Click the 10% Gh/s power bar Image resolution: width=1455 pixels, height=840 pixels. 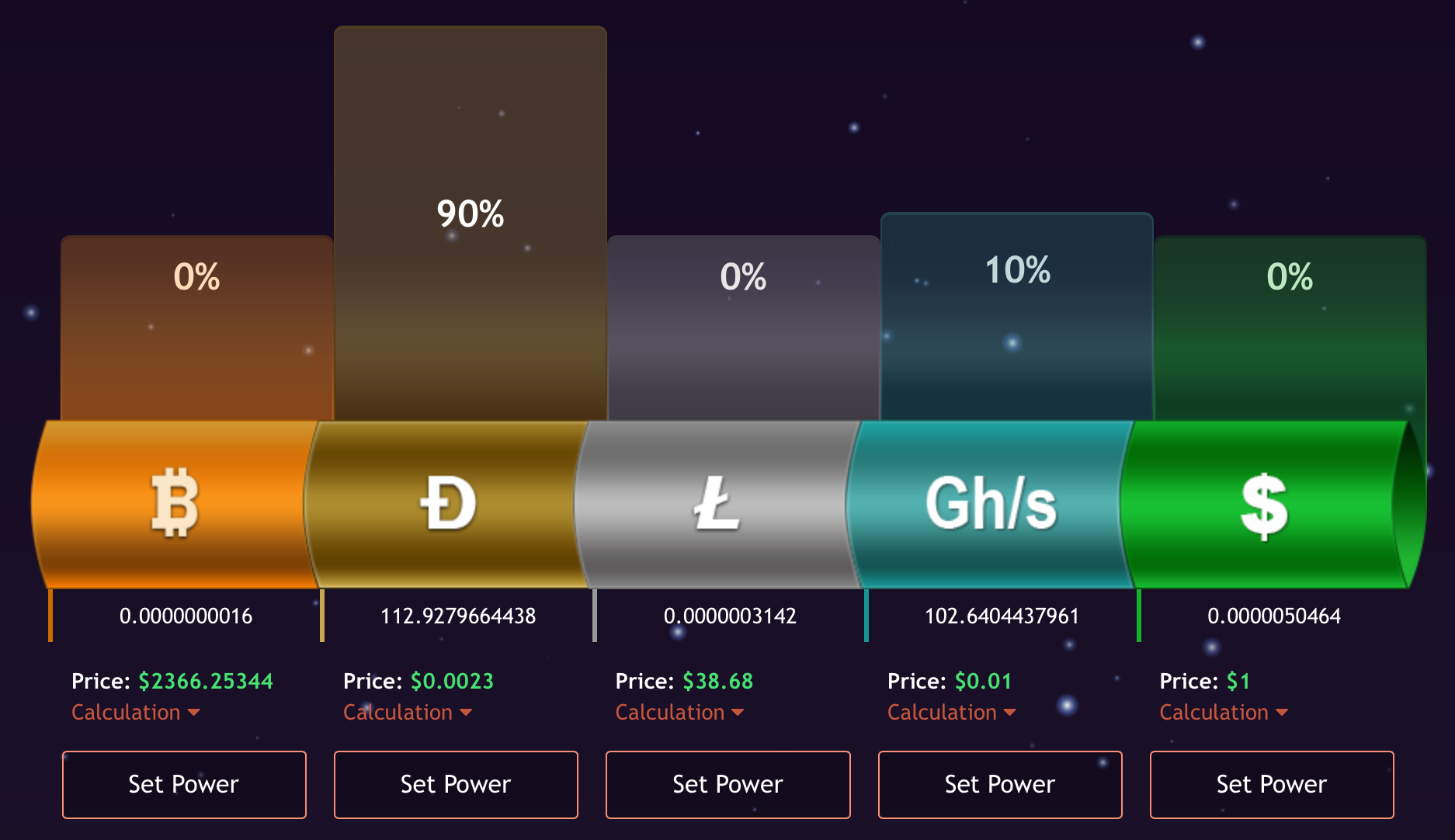click(x=1017, y=317)
